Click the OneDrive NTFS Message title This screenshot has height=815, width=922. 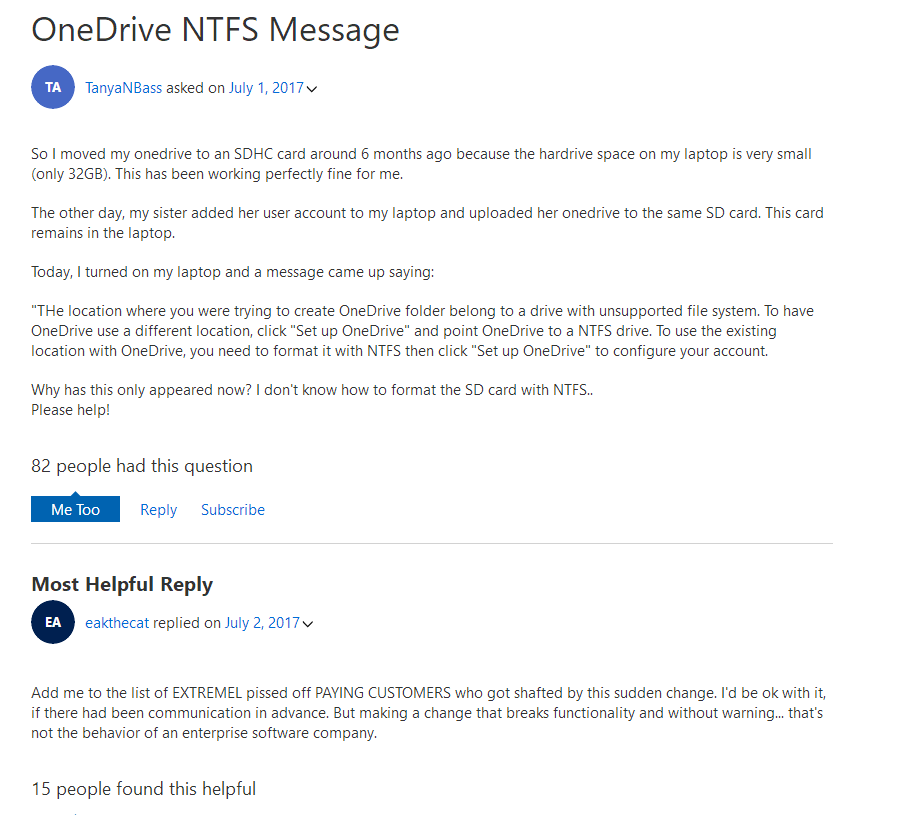pos(215,29)
